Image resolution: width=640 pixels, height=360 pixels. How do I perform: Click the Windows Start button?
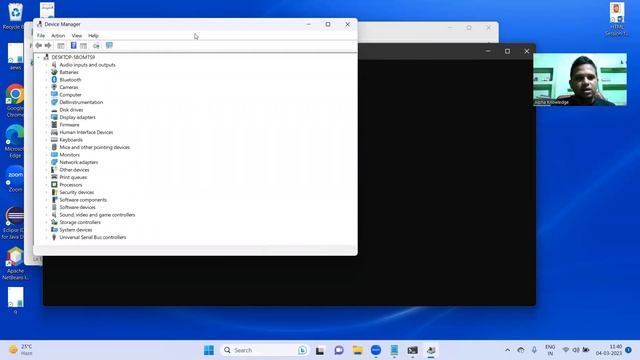(x=209, y=350)
